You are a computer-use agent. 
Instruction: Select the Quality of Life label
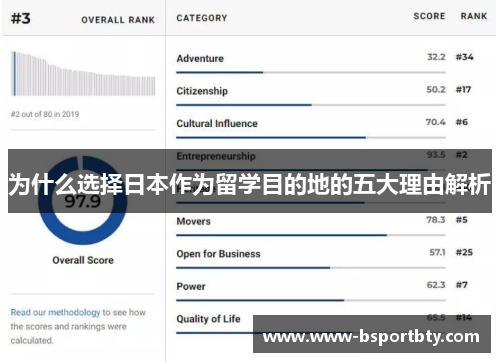pos(208,319)
